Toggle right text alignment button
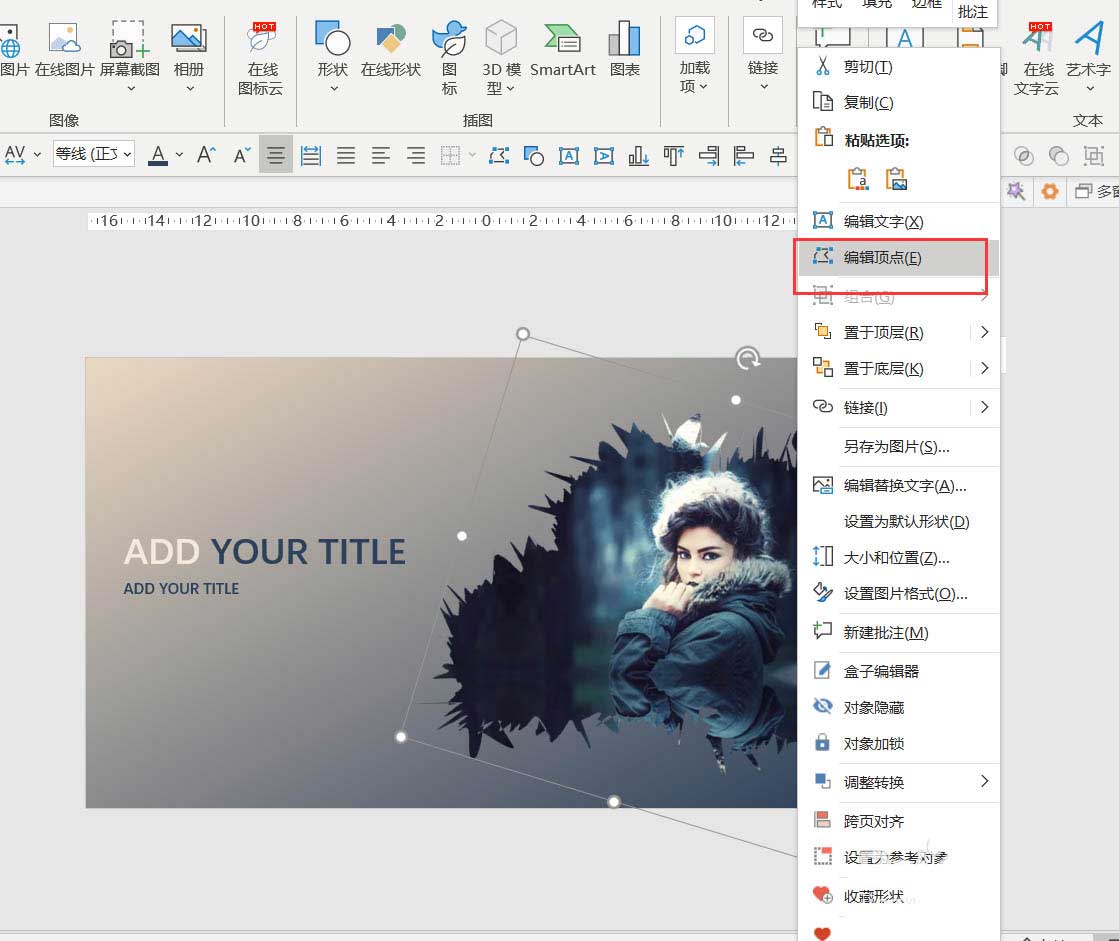Image resolution: width=1119 pixels, height=941 pixels. (x=416, y=155)
